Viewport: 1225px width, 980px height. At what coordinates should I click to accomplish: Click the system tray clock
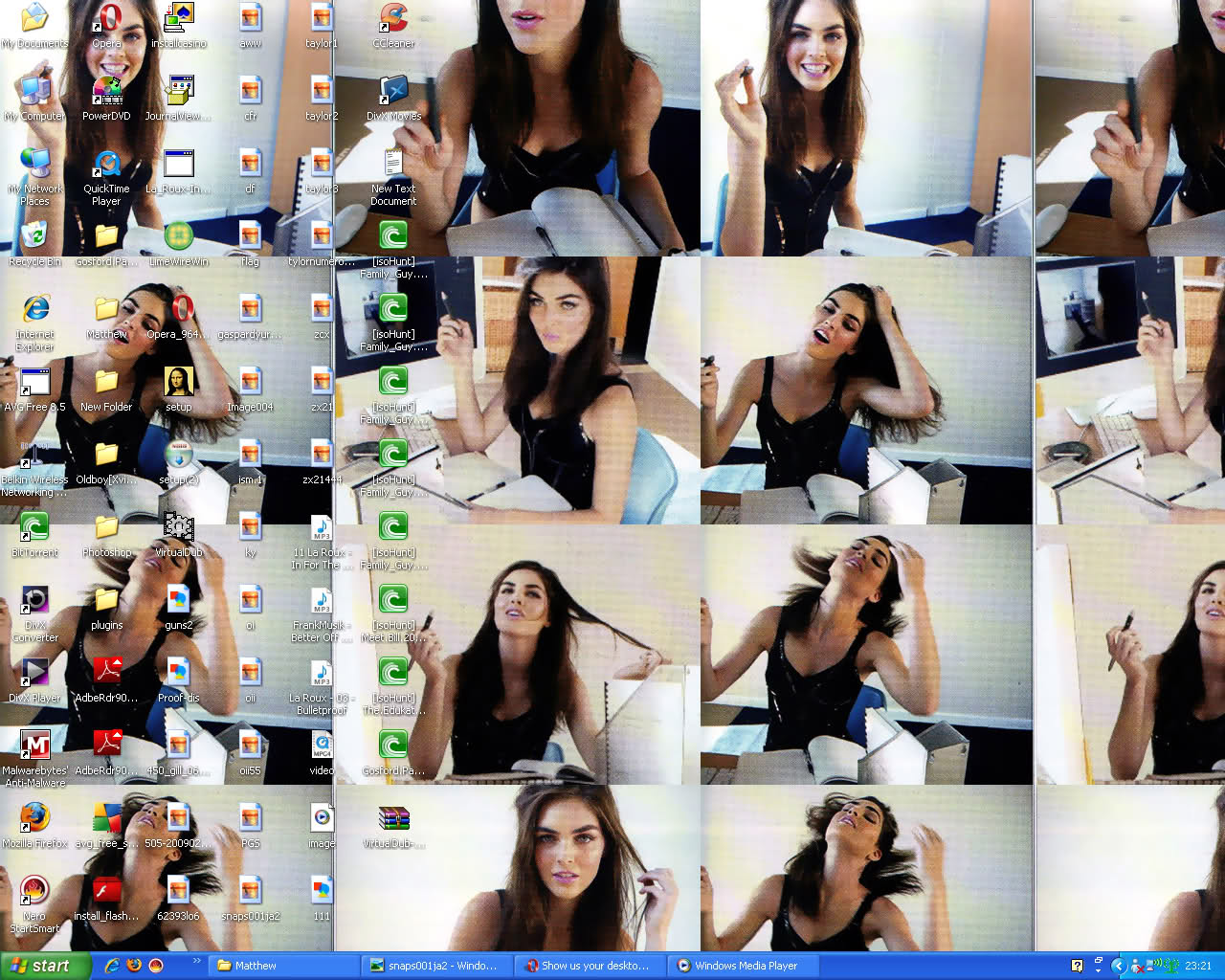click(1198, 966)
